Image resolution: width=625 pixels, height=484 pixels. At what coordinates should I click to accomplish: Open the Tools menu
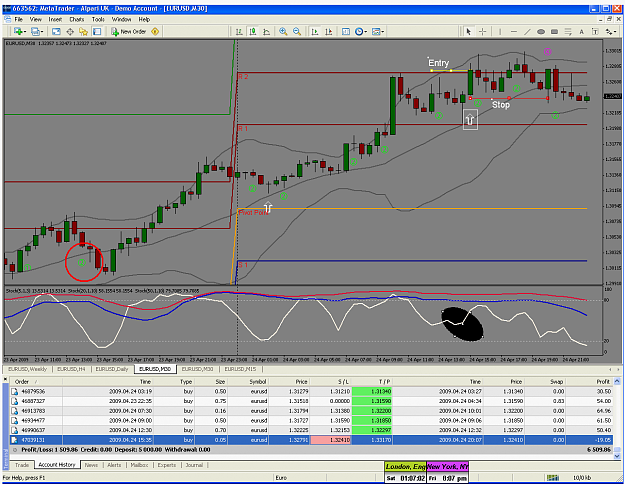pyautogui.click(x=98, y=19)
